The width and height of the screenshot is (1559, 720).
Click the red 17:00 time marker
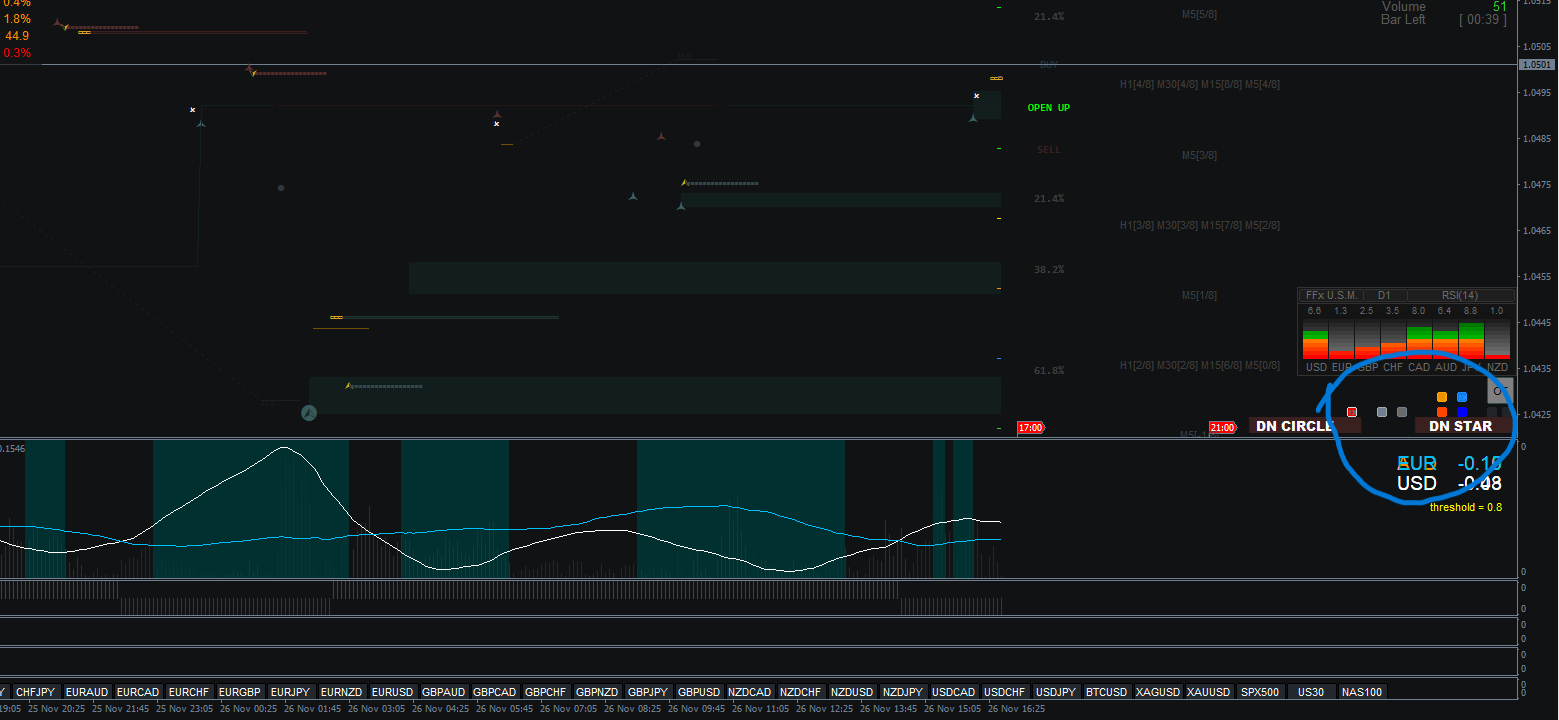tap(1030, 428)
